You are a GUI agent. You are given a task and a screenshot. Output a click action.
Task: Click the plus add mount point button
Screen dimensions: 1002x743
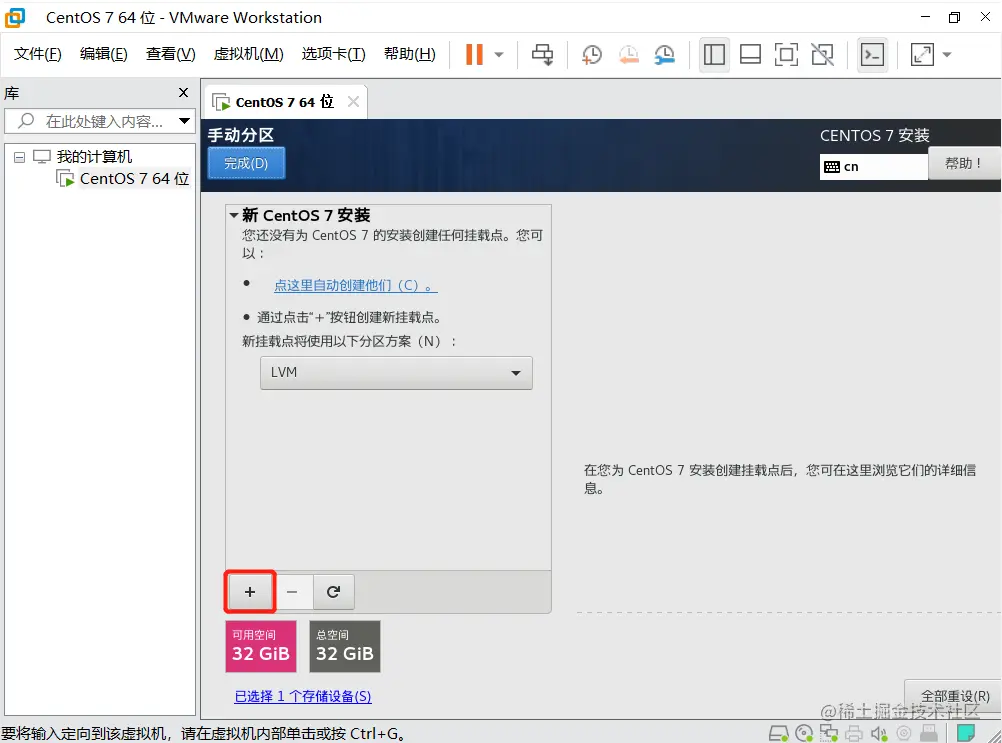[x=250, y=592]
